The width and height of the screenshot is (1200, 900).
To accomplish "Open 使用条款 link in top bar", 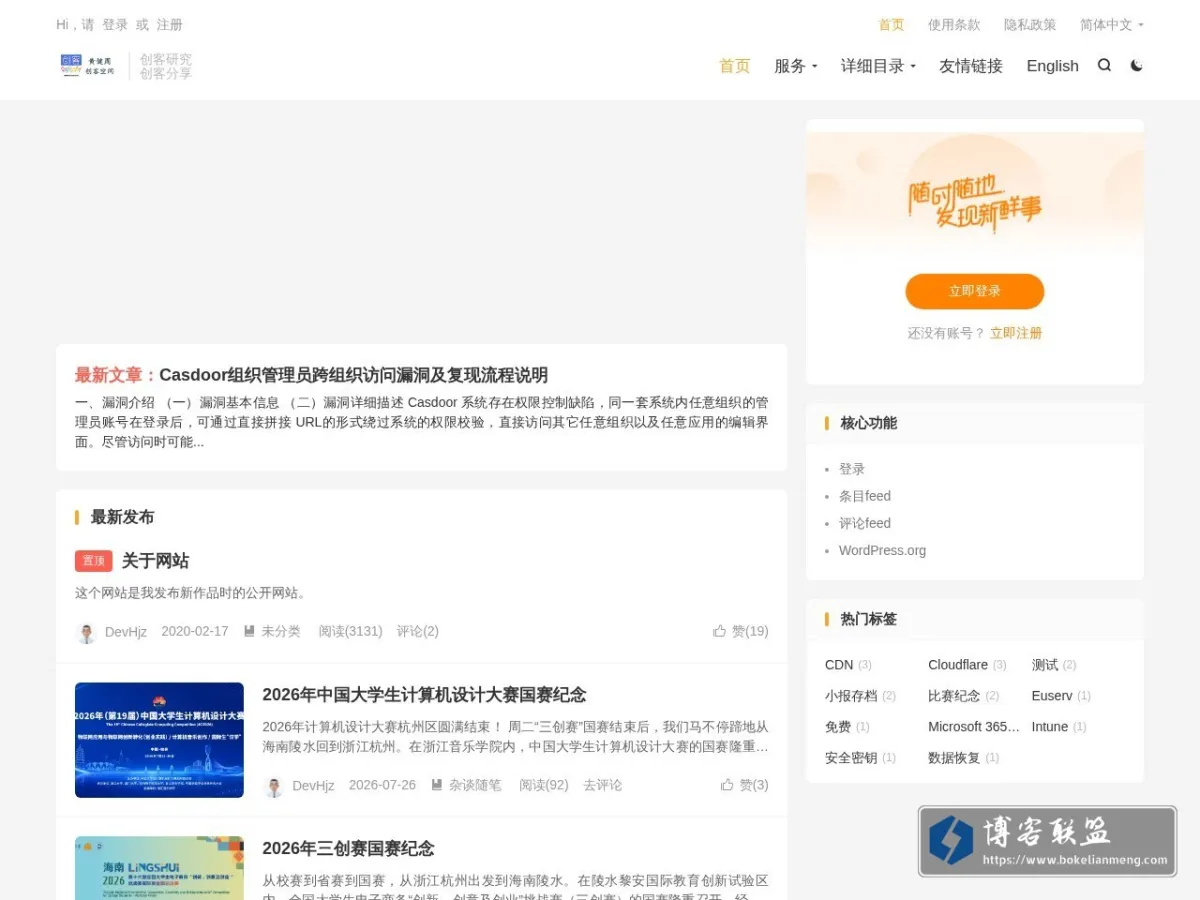I will click(x=954, y=25).
